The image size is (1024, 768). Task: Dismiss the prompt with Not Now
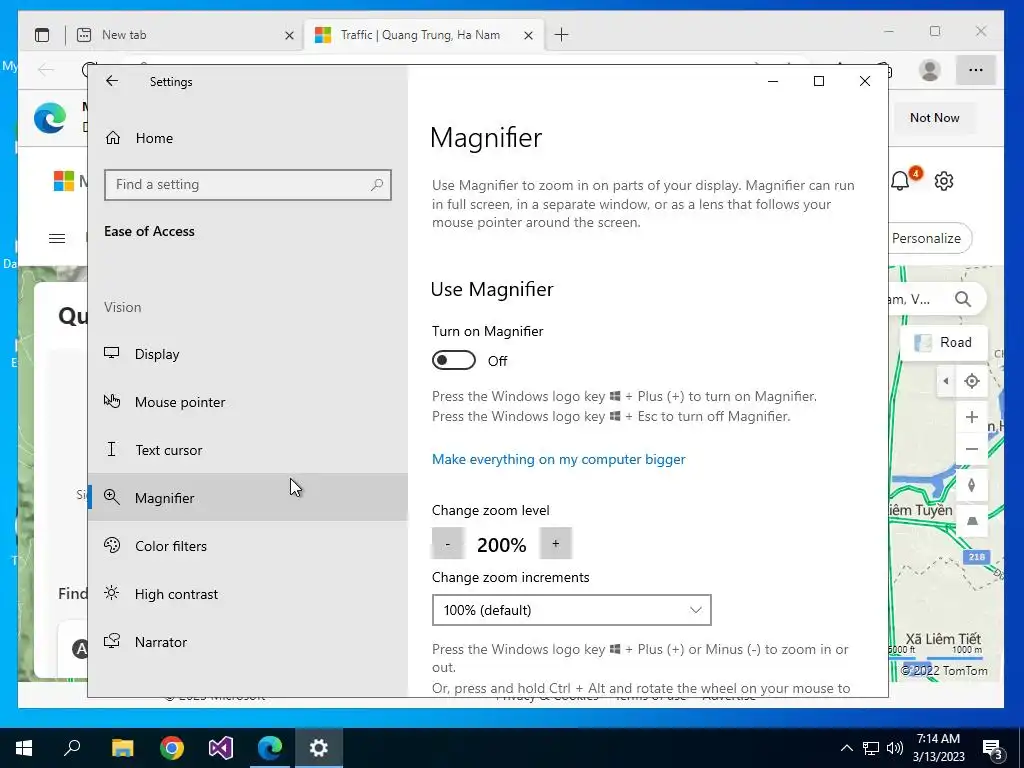[935, 118]
